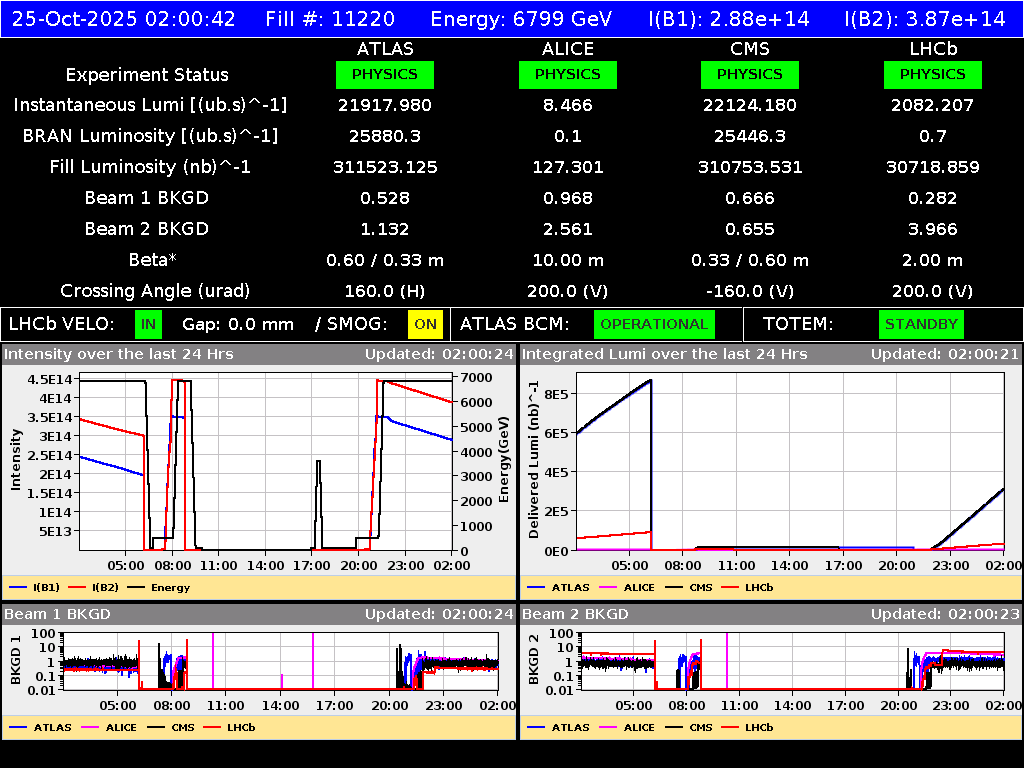Screen dimensions: 1024x768
Task: Click the ATLAS PHYSICS status indicator
Action: tap(385, 74)
